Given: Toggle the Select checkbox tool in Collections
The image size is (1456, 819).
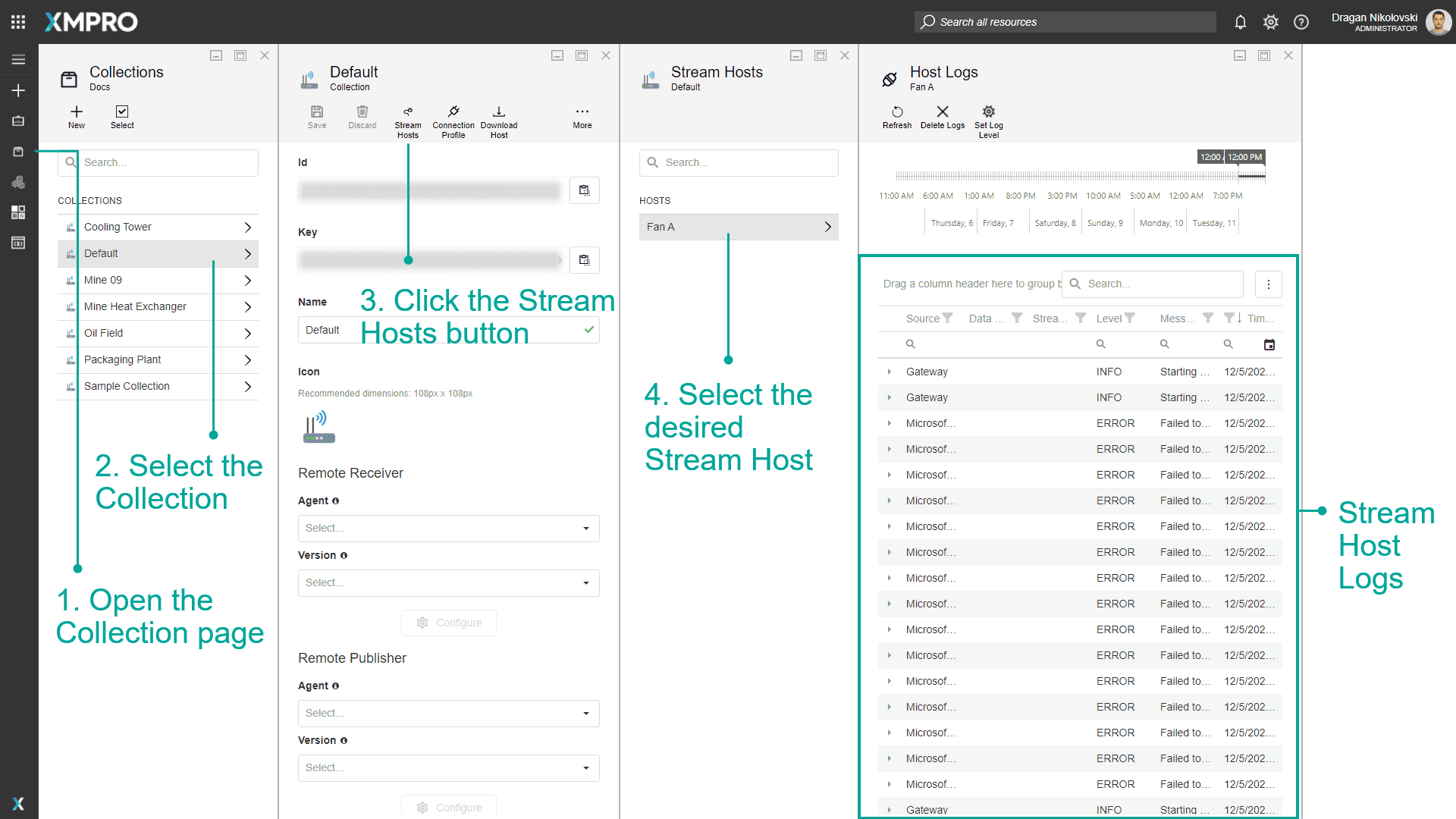Looking at the screenshot, I should pos(122,112).
